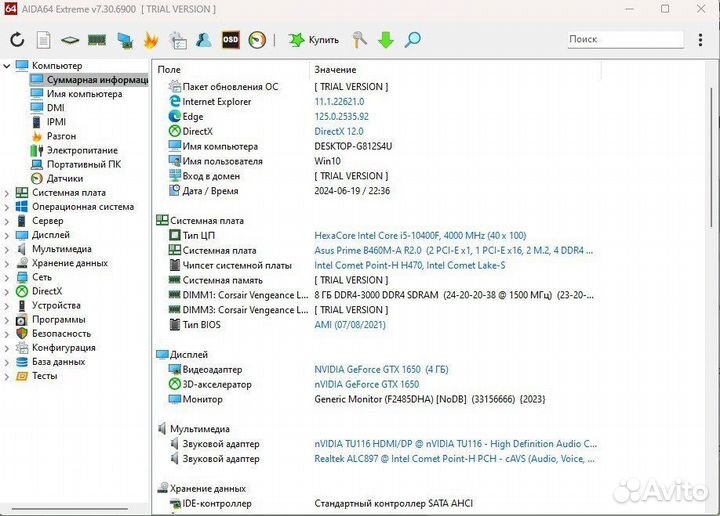Start the system stability test flame icon

[x=151, y=40]
